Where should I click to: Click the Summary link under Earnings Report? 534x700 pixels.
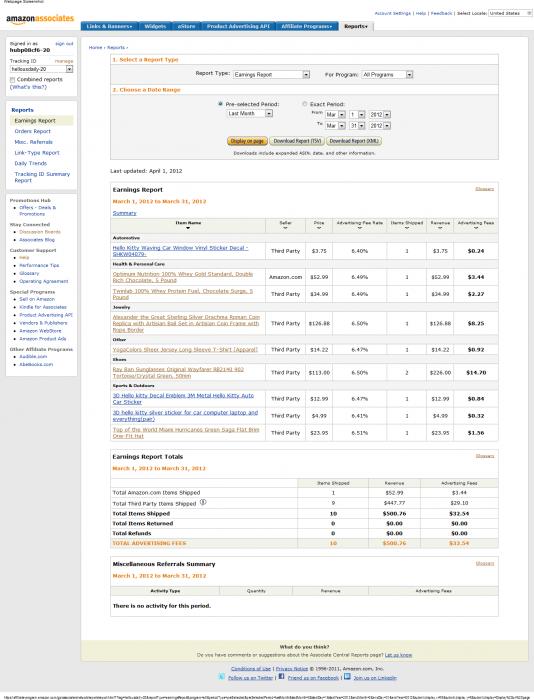click(x=125, y=213)
